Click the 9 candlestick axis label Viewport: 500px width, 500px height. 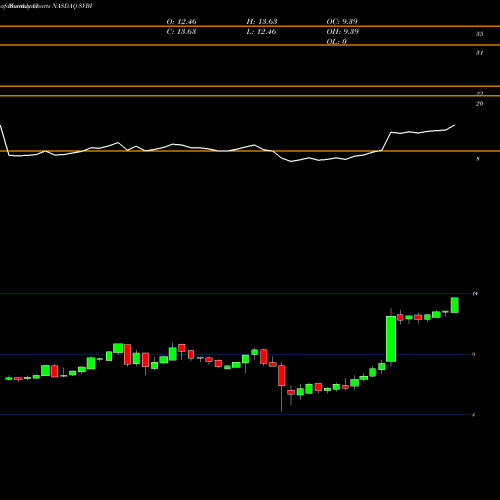pyautogui.click(x=474, y=354)
